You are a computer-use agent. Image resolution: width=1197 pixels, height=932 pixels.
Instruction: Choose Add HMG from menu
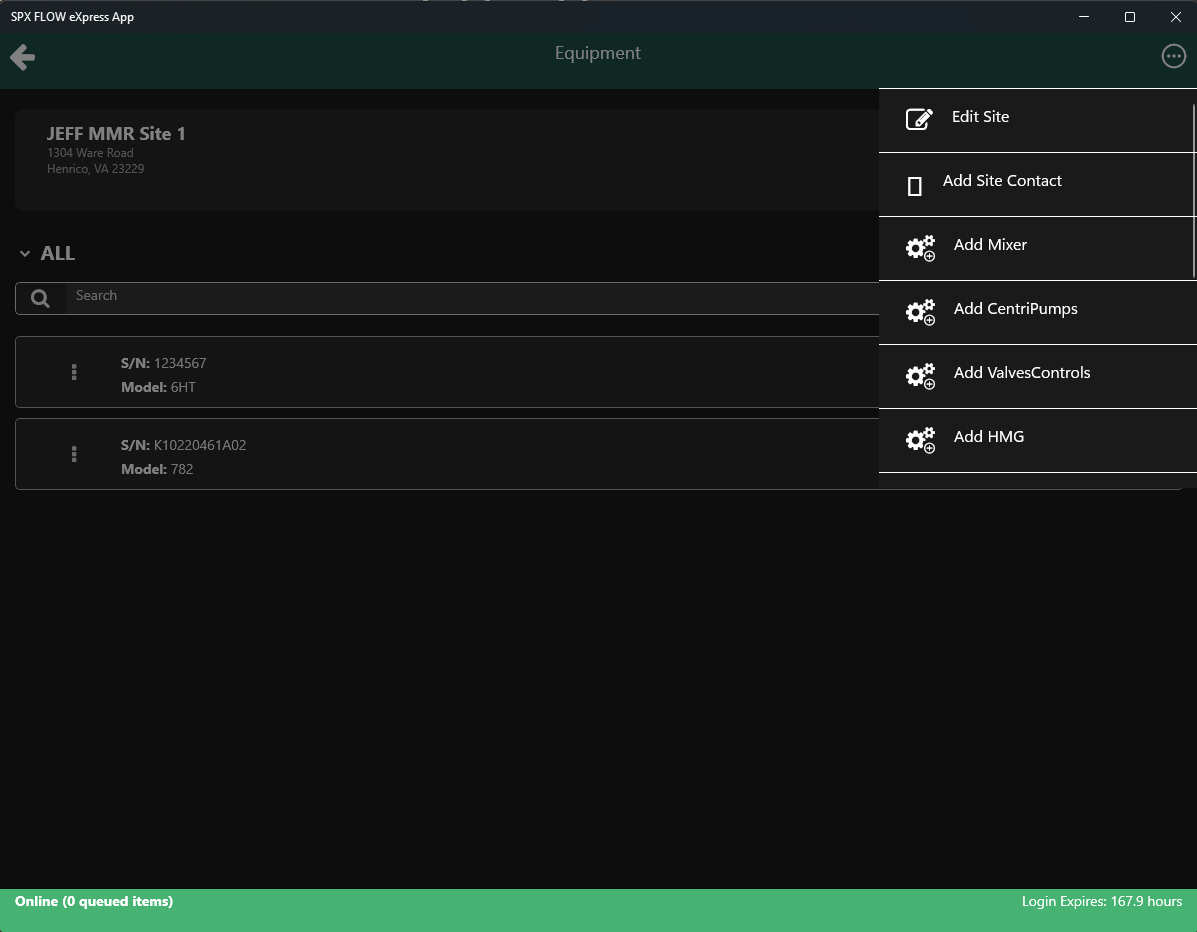click(1037, 441)
